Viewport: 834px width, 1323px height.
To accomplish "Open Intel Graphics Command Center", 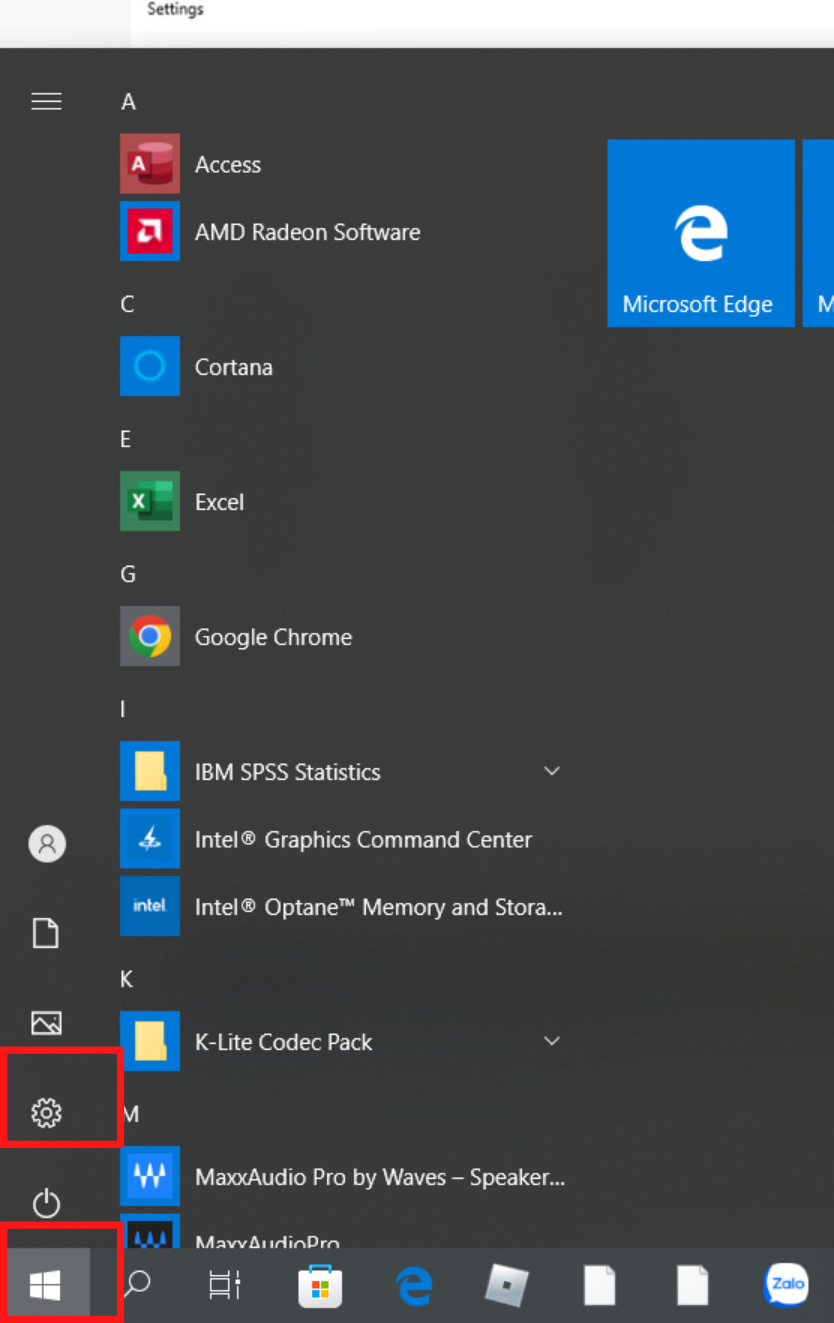I will 340,839.
